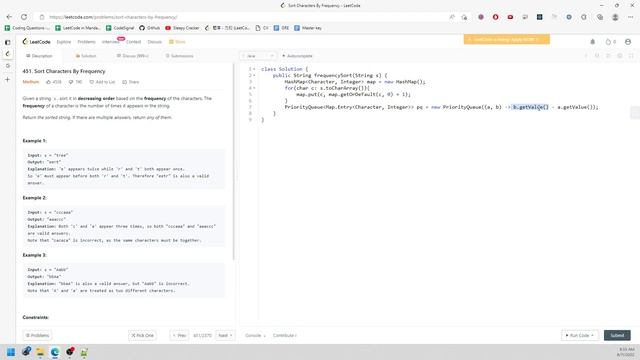640x360 pixels.
Task: Open the Coding Questions bookmark
Action: 27,28
